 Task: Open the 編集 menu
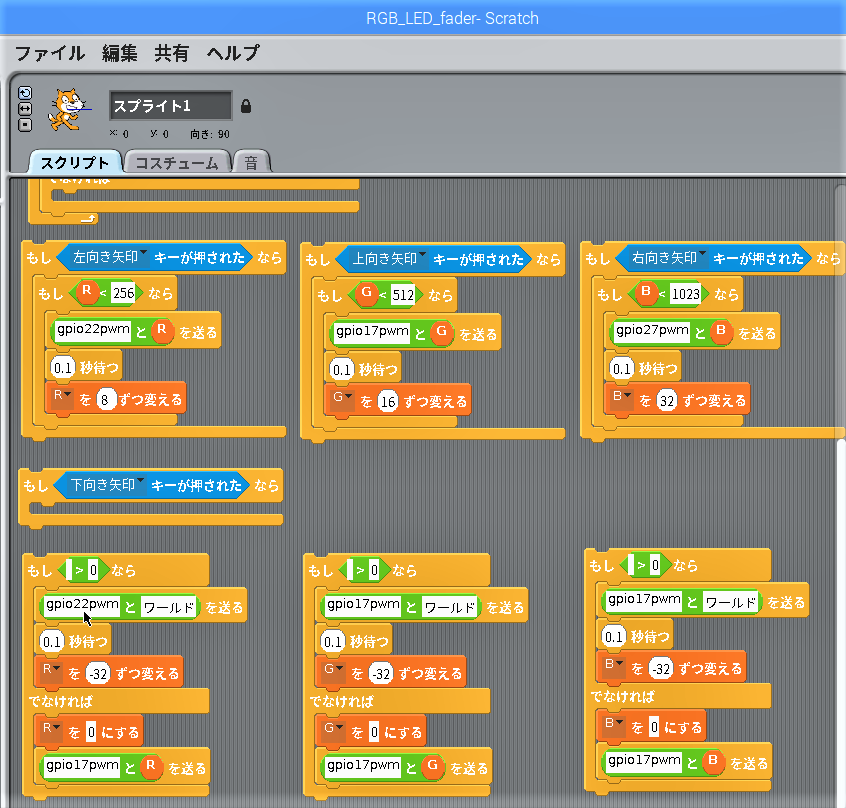(x=120, y=53)
